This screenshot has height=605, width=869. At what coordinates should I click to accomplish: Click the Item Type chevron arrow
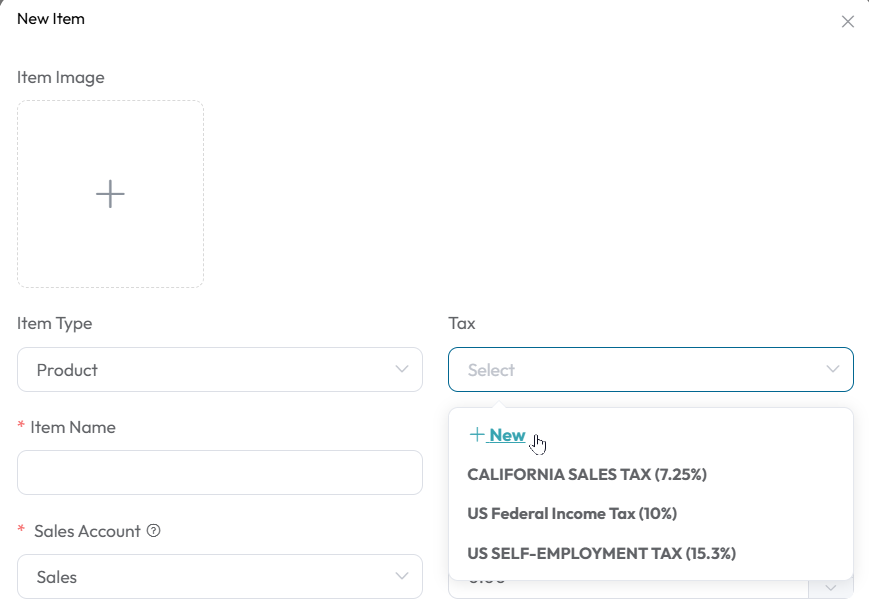(402, 369)
